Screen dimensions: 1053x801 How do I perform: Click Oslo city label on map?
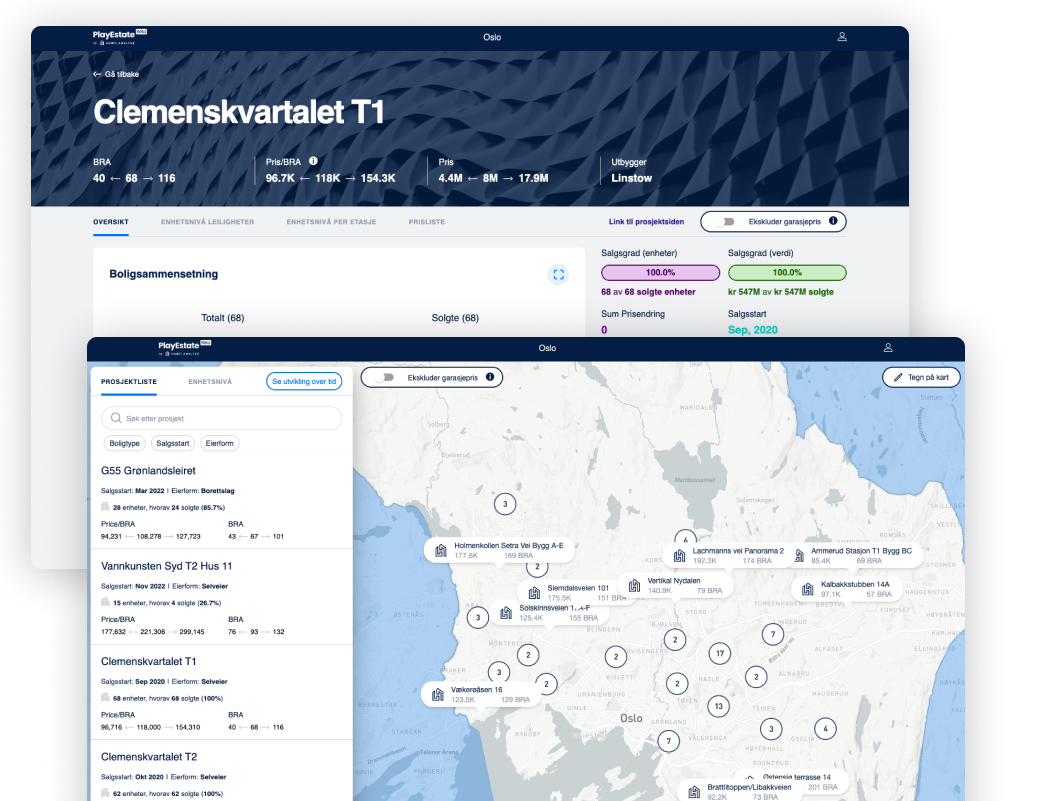click(631, 718)
